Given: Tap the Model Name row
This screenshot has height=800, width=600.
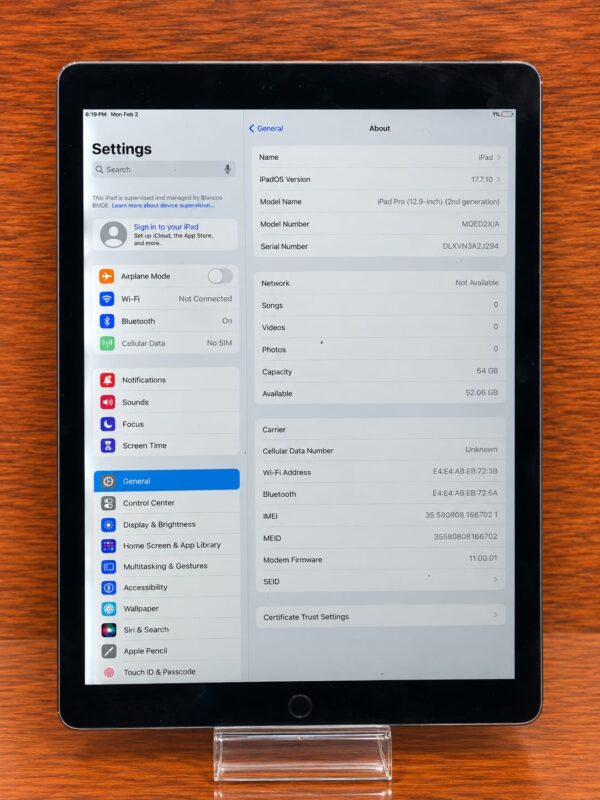Looking at the screenshot, I should (380, 202).
